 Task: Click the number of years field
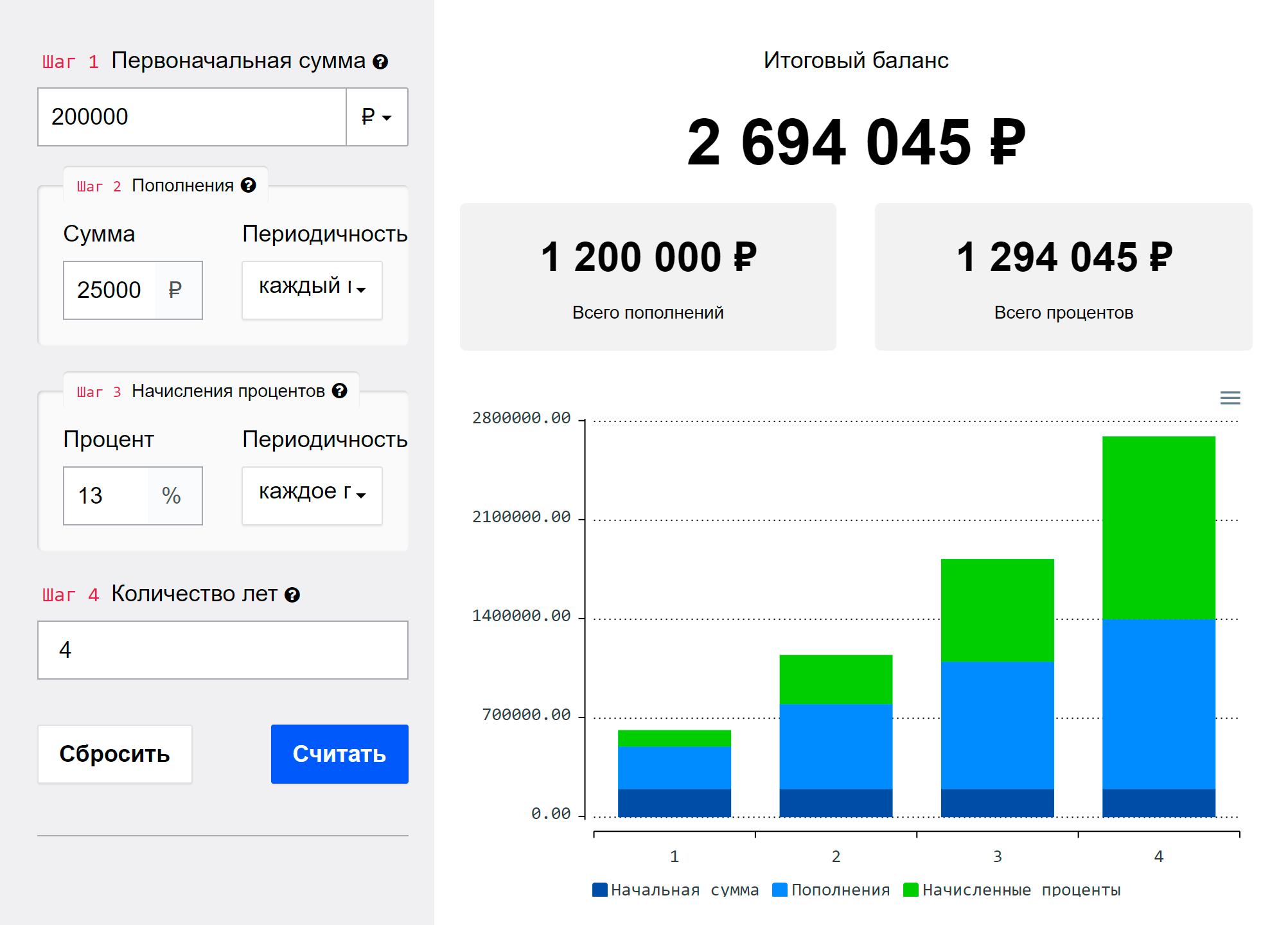(x=223, y=650)
